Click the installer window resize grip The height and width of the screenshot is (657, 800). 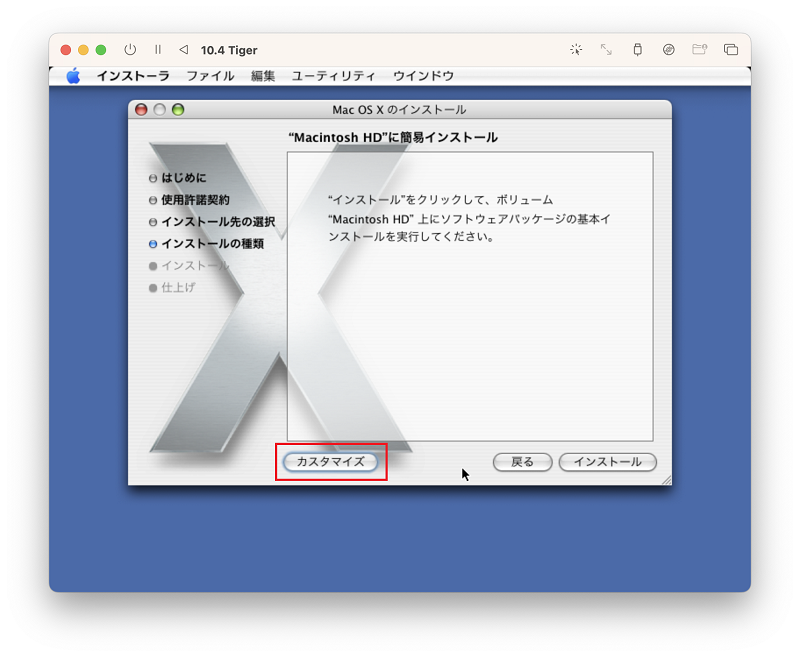666,479
